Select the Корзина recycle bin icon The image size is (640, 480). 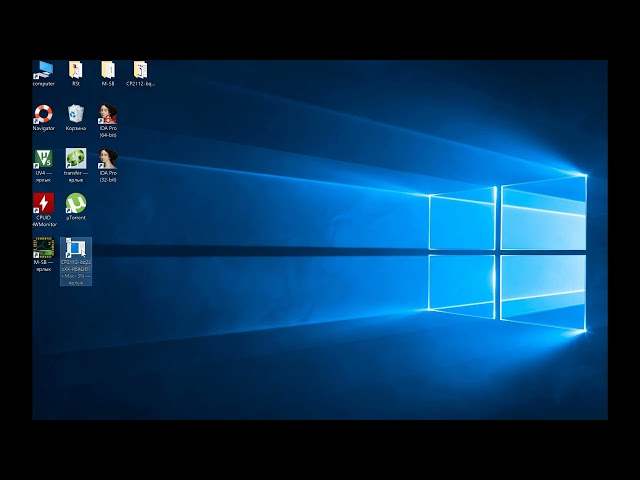pyautogui.click(x=76, y=114)
